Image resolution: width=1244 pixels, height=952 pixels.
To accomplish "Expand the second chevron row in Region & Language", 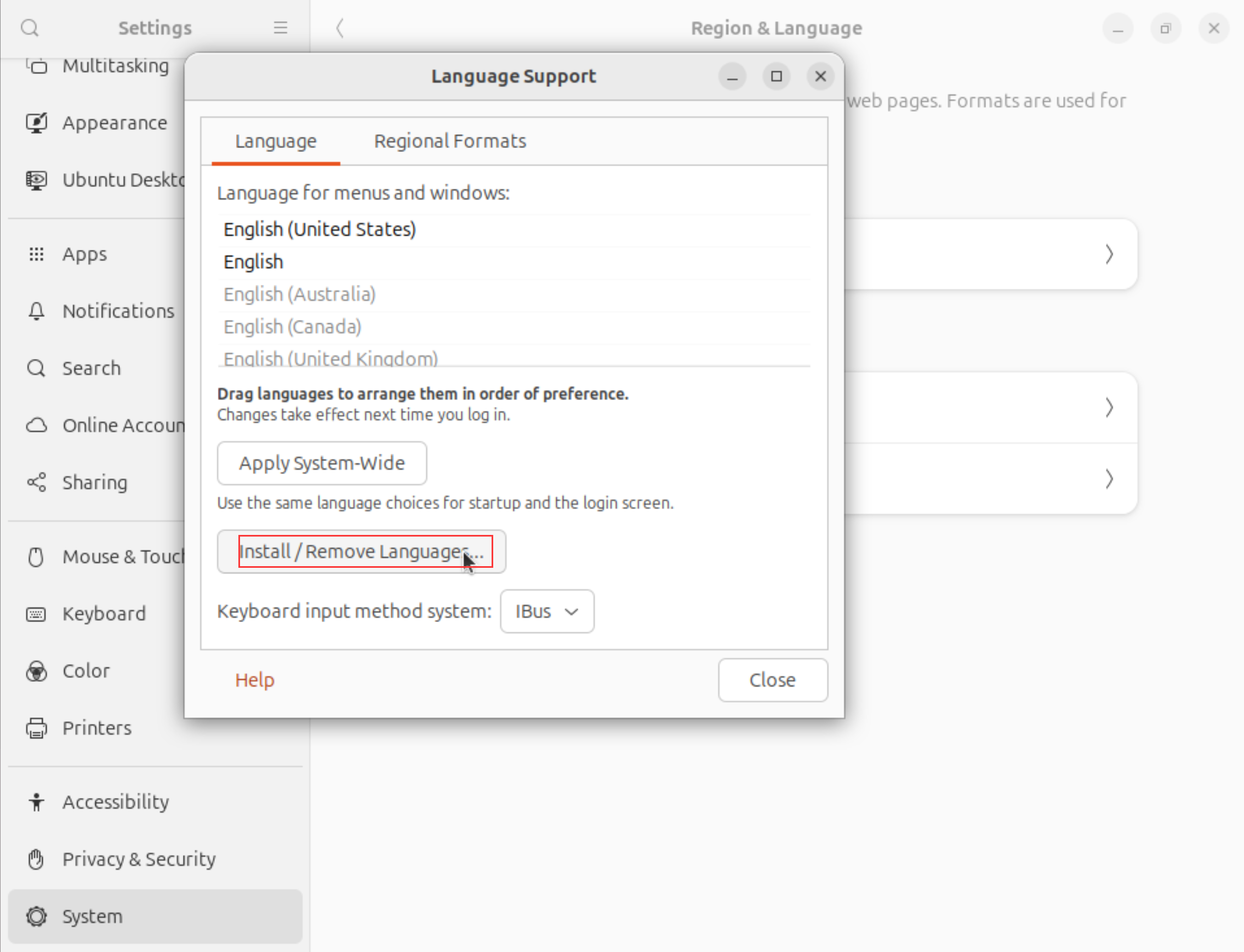I will point(1109,408).
